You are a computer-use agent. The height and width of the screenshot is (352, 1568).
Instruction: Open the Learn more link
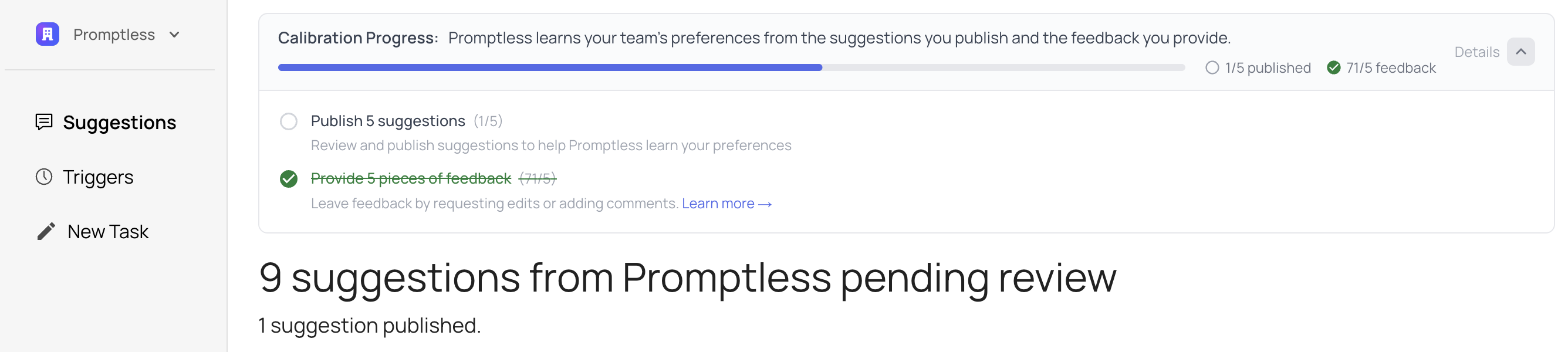(726, 204)
